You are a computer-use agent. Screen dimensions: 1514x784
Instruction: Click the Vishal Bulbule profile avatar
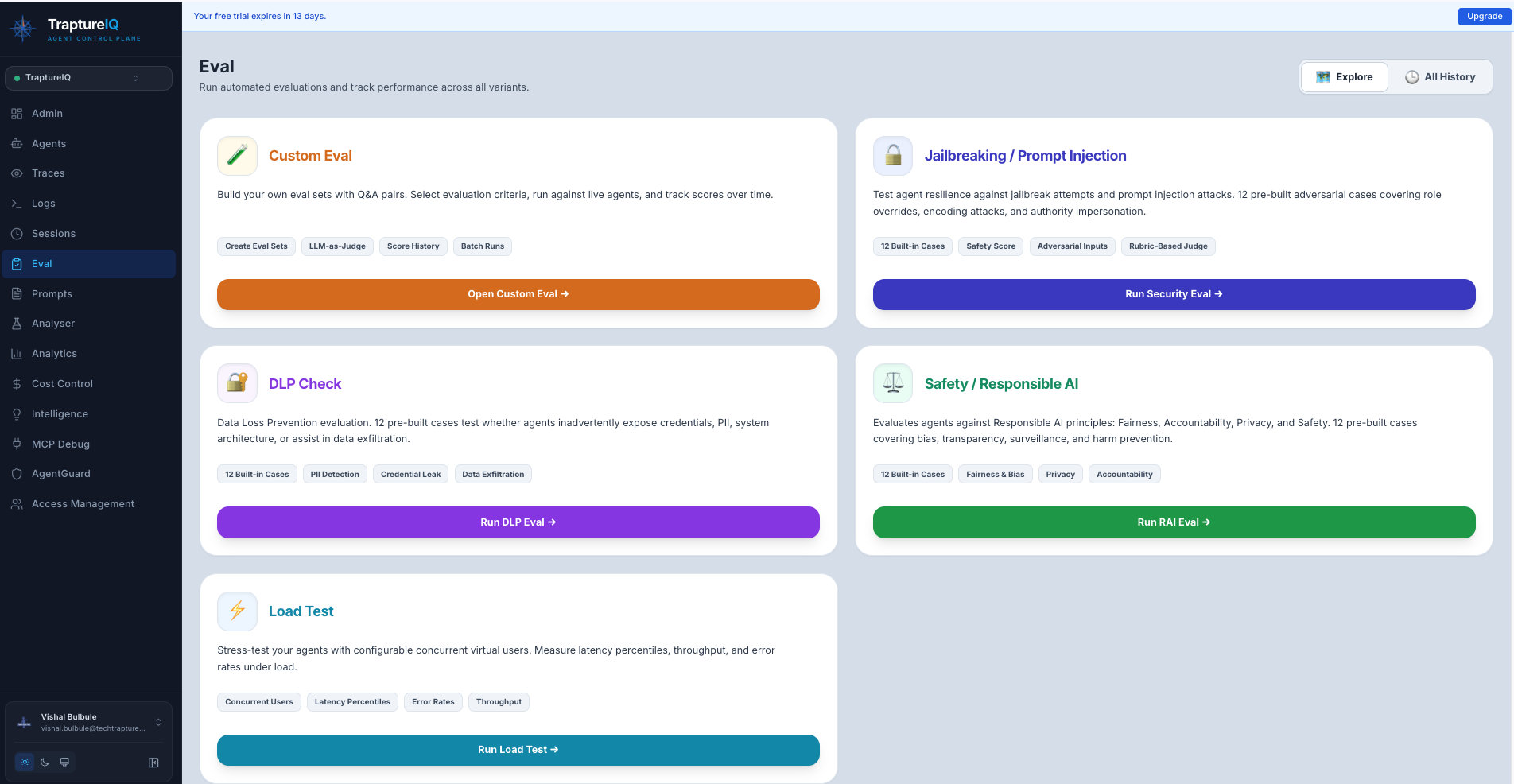pyautogui.click(x=23, y=722)
